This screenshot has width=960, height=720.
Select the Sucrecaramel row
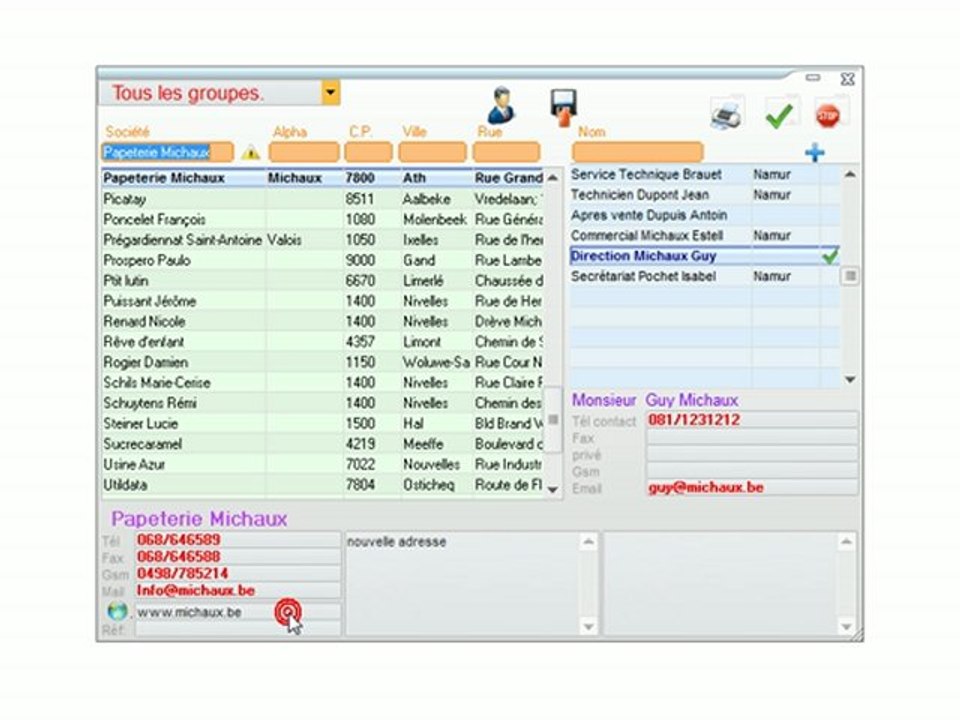pyautogui.click(x=323, y=444)
